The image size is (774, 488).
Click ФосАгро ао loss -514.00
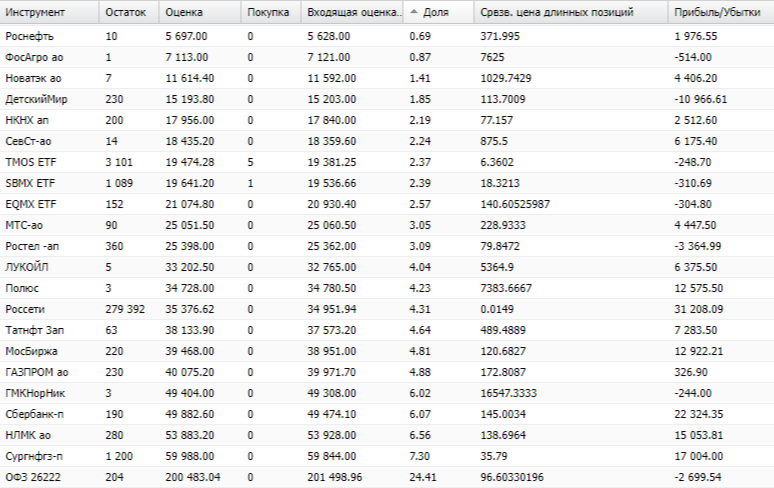[693, 57]
